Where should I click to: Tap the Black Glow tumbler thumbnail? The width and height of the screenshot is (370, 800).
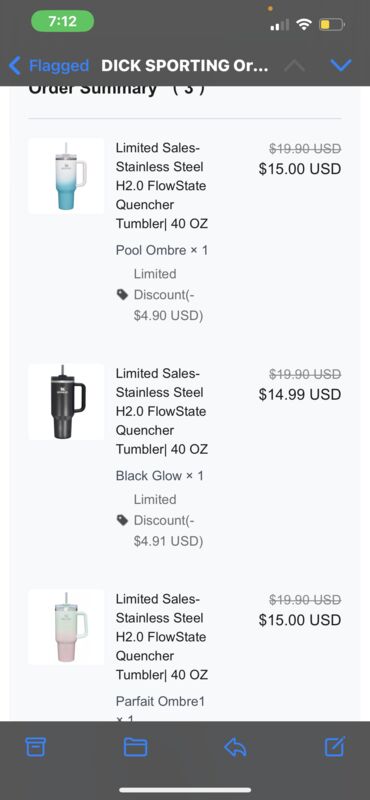(66, 402)
